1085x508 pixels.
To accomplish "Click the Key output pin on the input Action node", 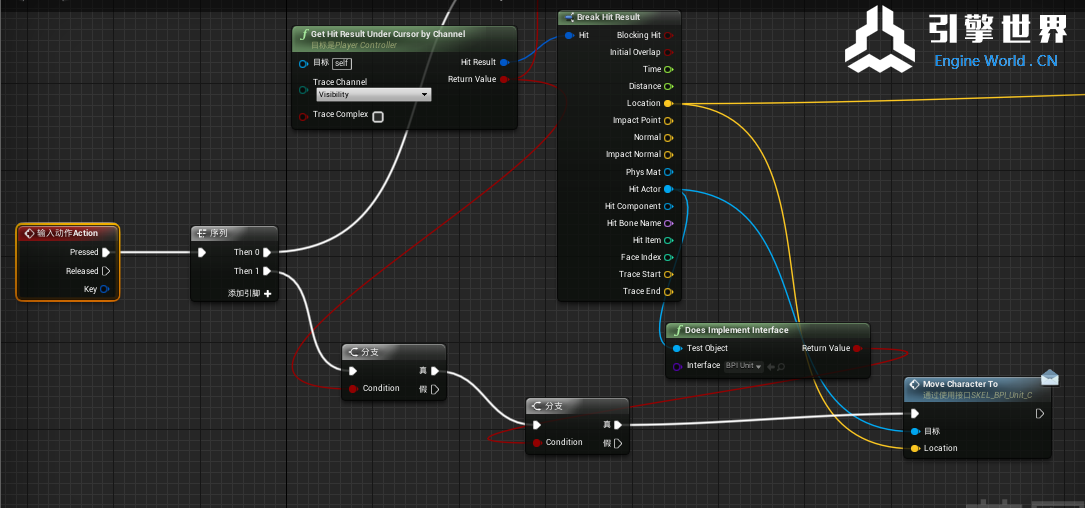I will point(105,289).
